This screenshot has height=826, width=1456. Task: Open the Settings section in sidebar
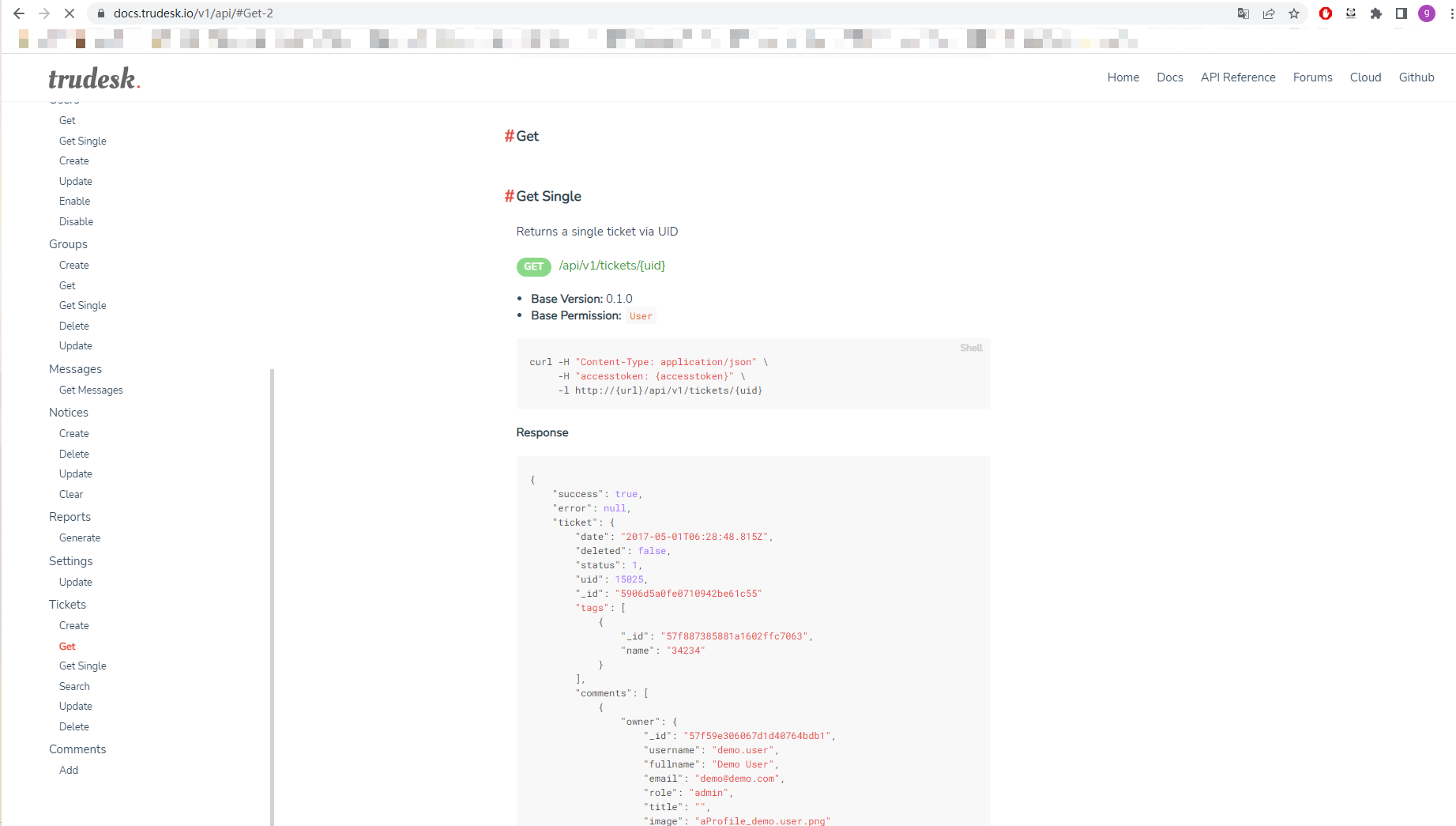(x=70, y=561)
